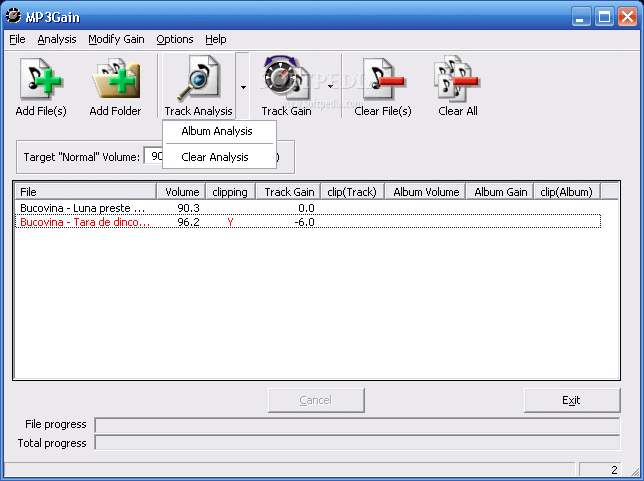Open the Analysis menu
Image resolution: width=644 pixels, height=481 pixels.
pyautogui.click(x=57, y=39)
